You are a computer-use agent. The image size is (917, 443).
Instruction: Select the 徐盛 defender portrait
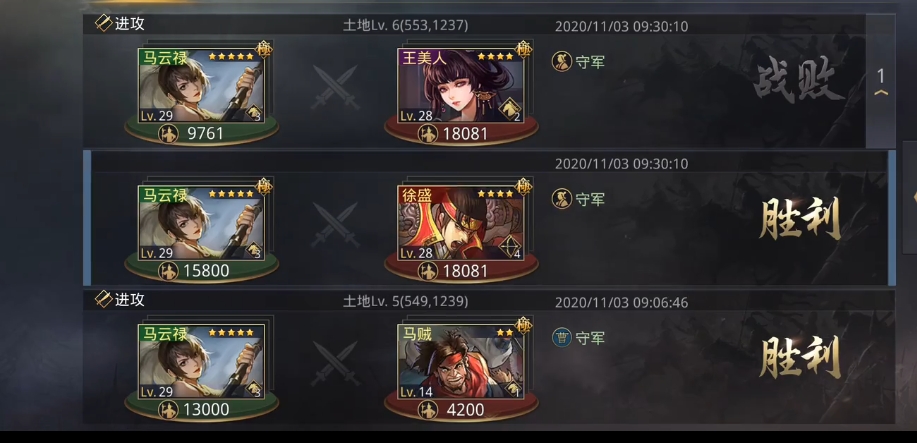(x=461, y=223)
